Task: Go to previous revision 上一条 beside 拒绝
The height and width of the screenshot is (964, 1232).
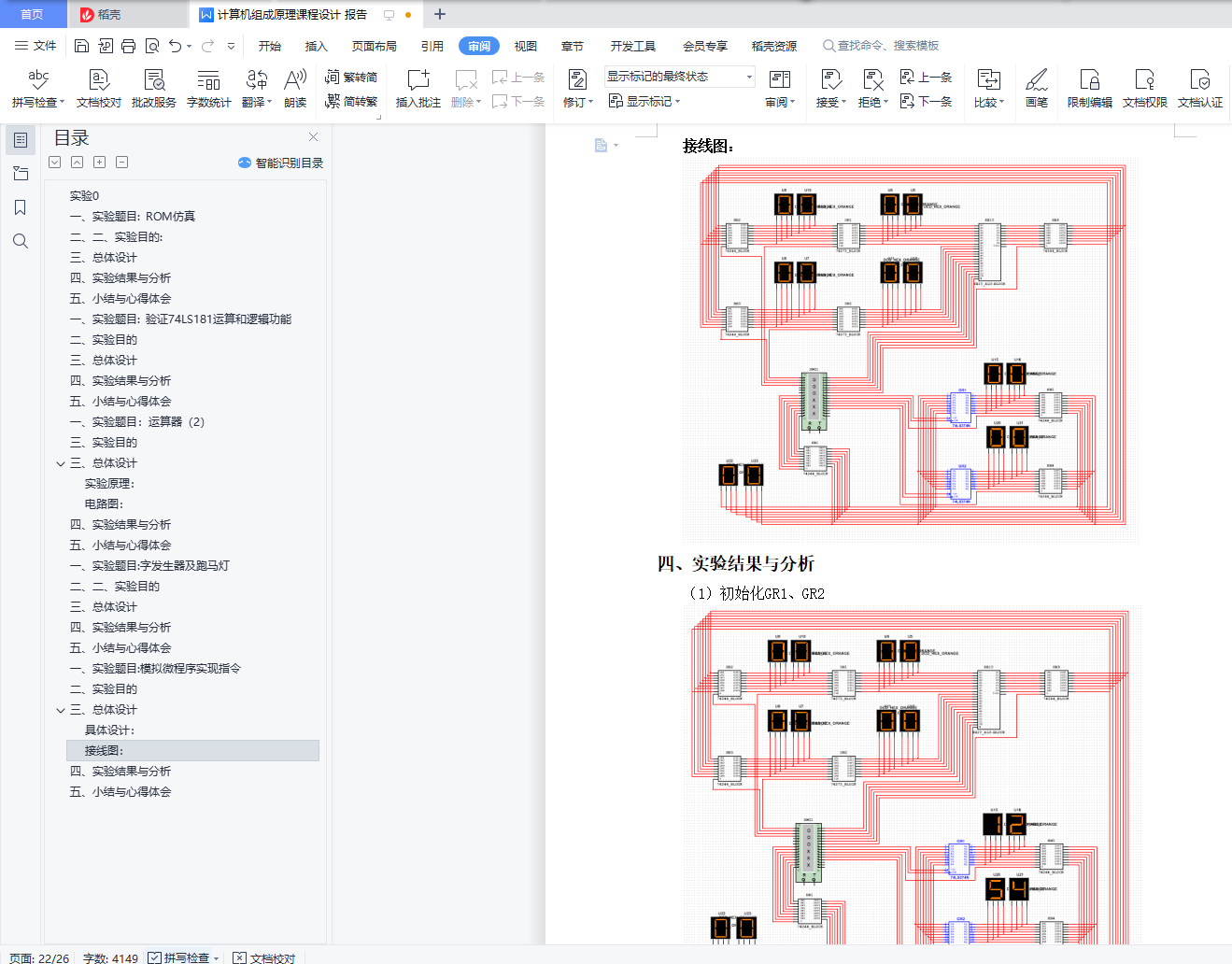Action: click(926, 78)
